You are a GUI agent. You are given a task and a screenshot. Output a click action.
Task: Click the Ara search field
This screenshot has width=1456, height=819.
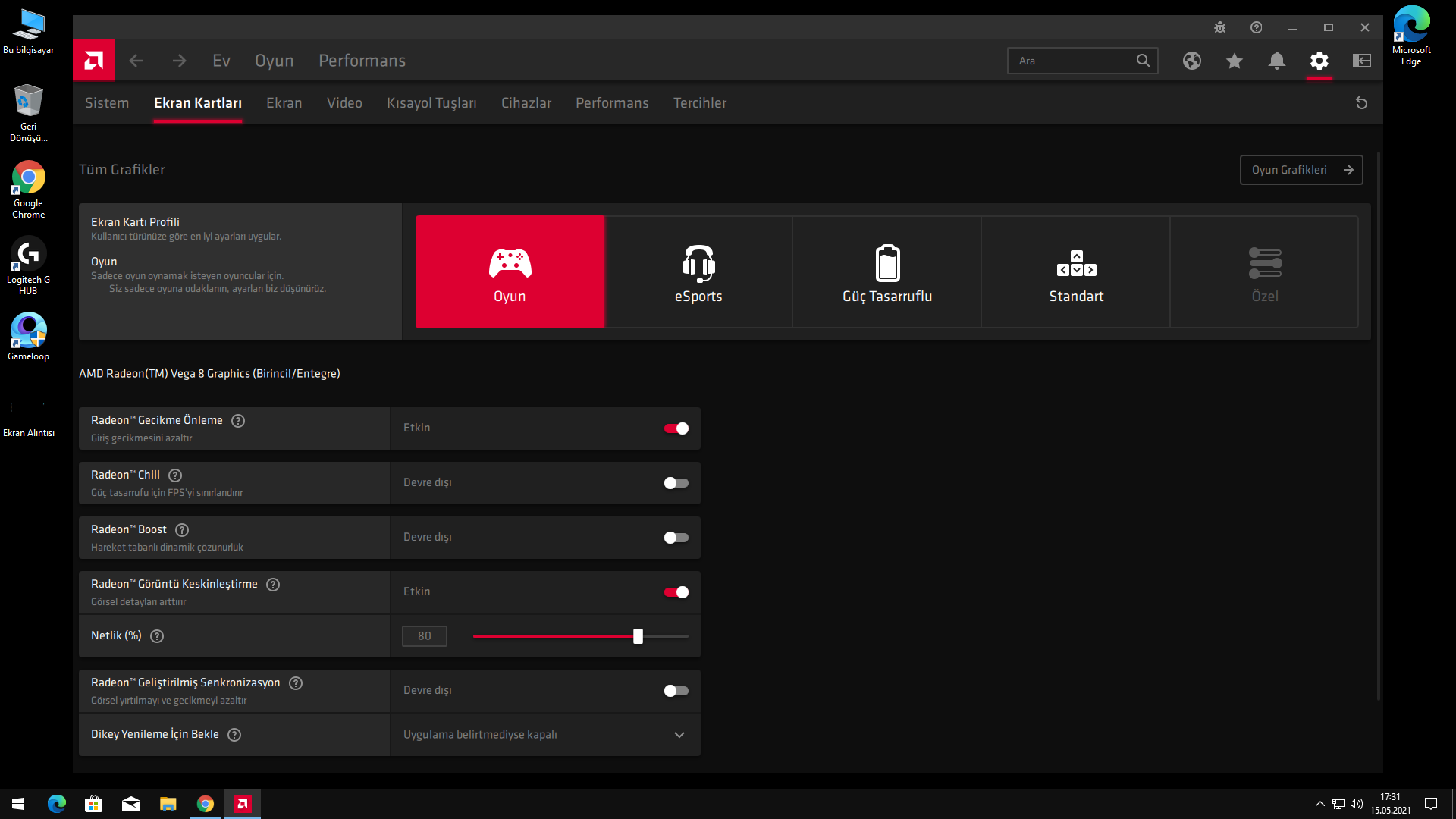(1072, 61)
